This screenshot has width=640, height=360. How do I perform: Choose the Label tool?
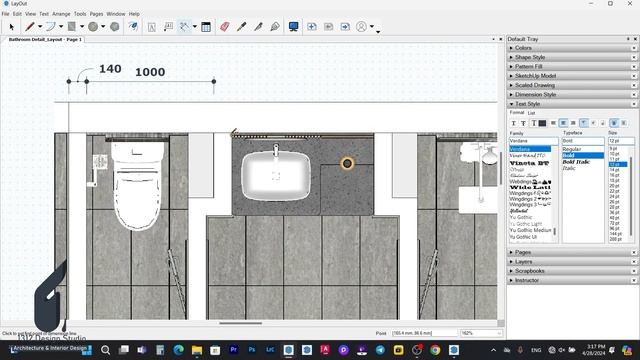tap(168, 27)
